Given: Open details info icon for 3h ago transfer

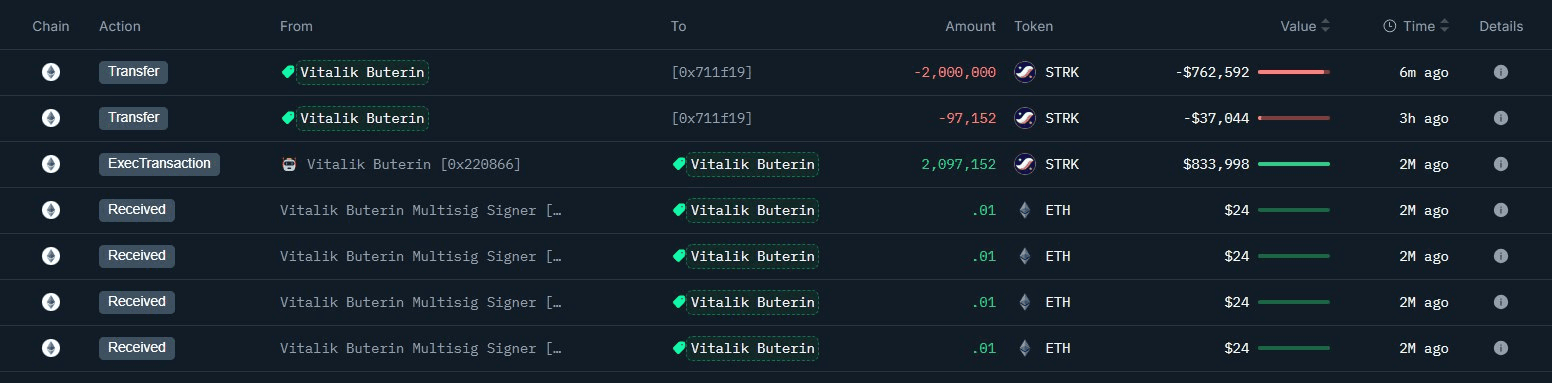Looking at the screenshot, I should 1500,118.
